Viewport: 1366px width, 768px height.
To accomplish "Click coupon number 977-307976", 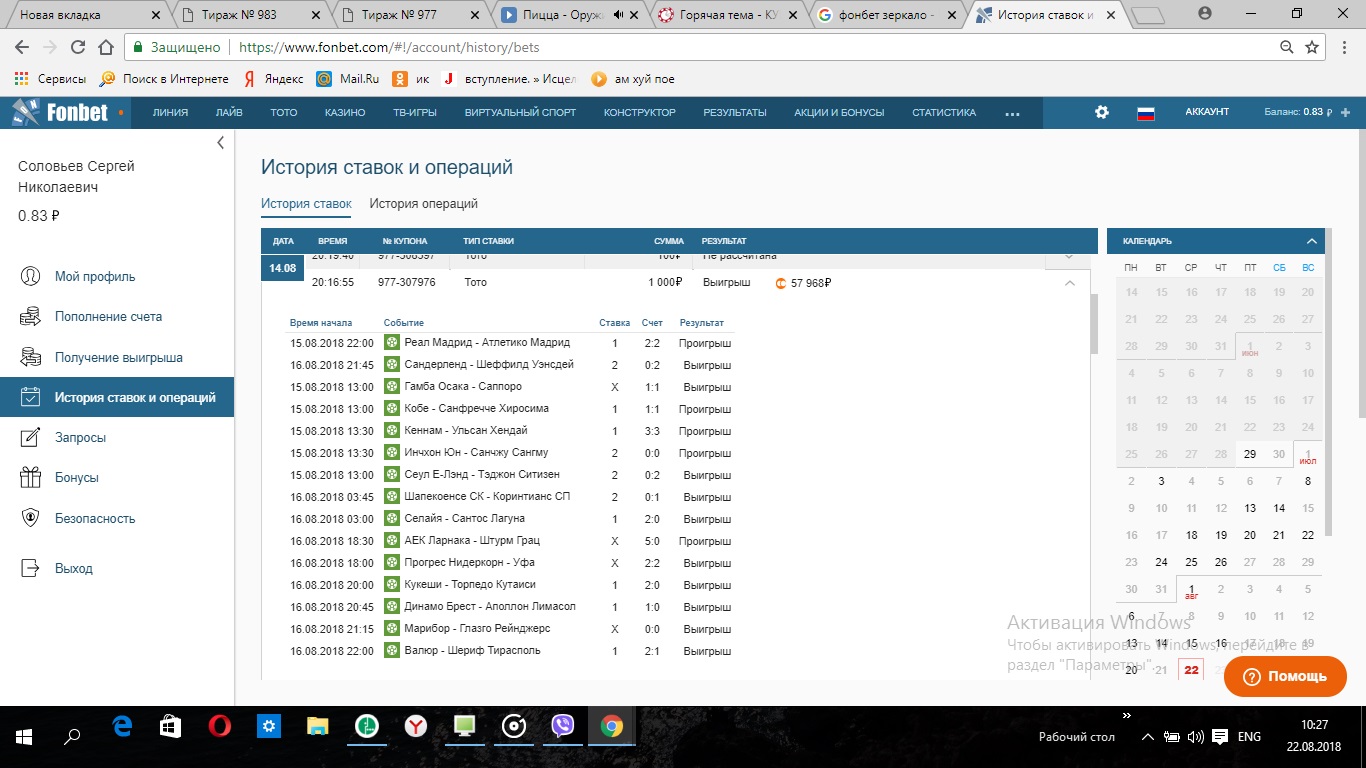I will coord(407,283).
